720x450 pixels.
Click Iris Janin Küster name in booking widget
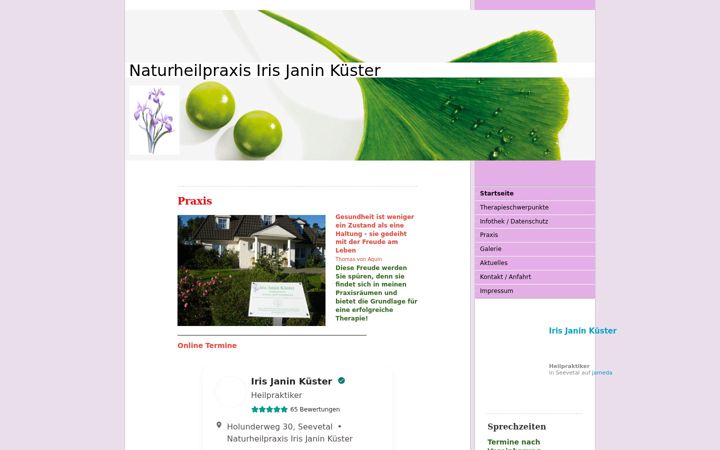292,381
